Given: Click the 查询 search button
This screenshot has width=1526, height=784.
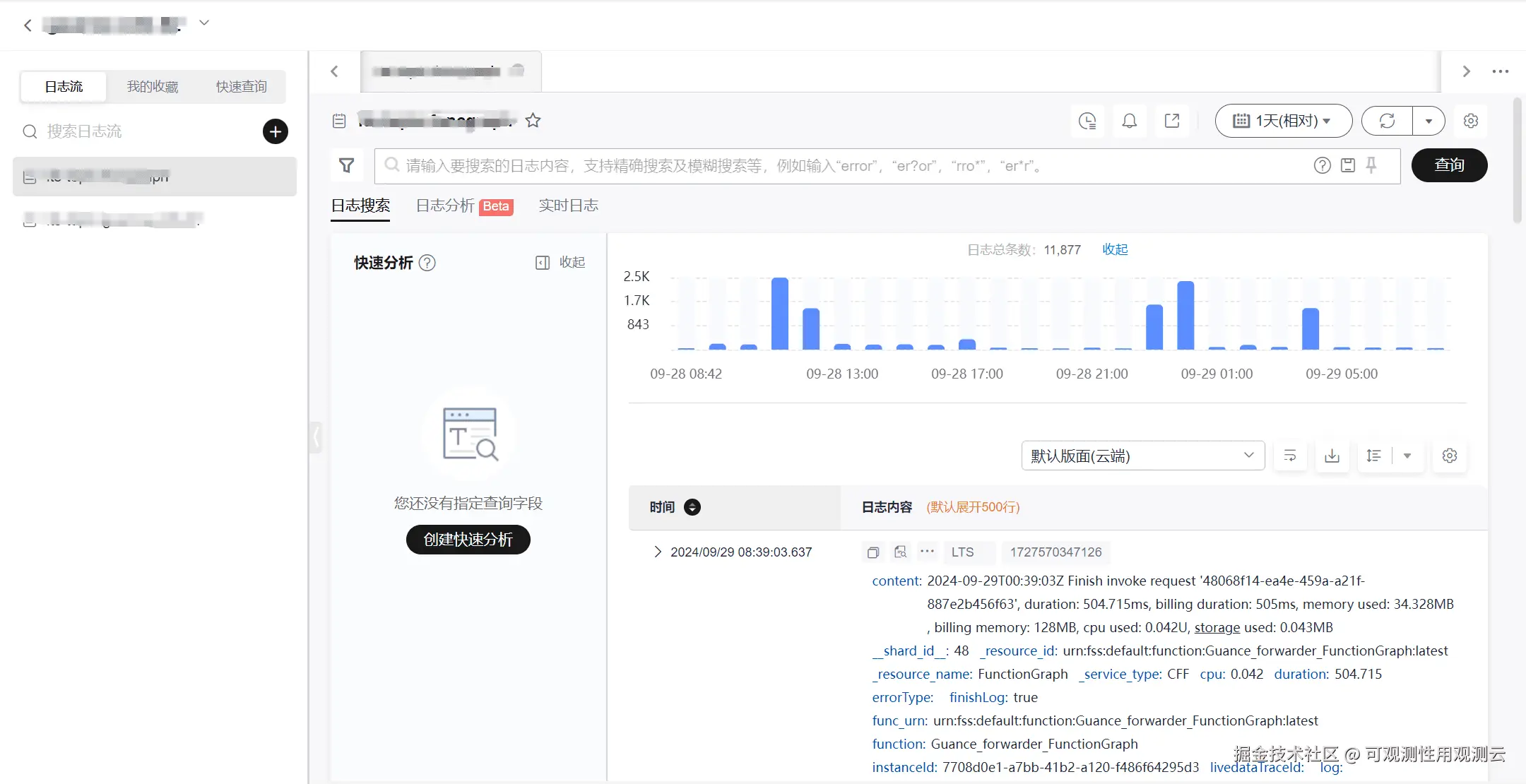Looking at the screenshot, I should [1449, 165].
